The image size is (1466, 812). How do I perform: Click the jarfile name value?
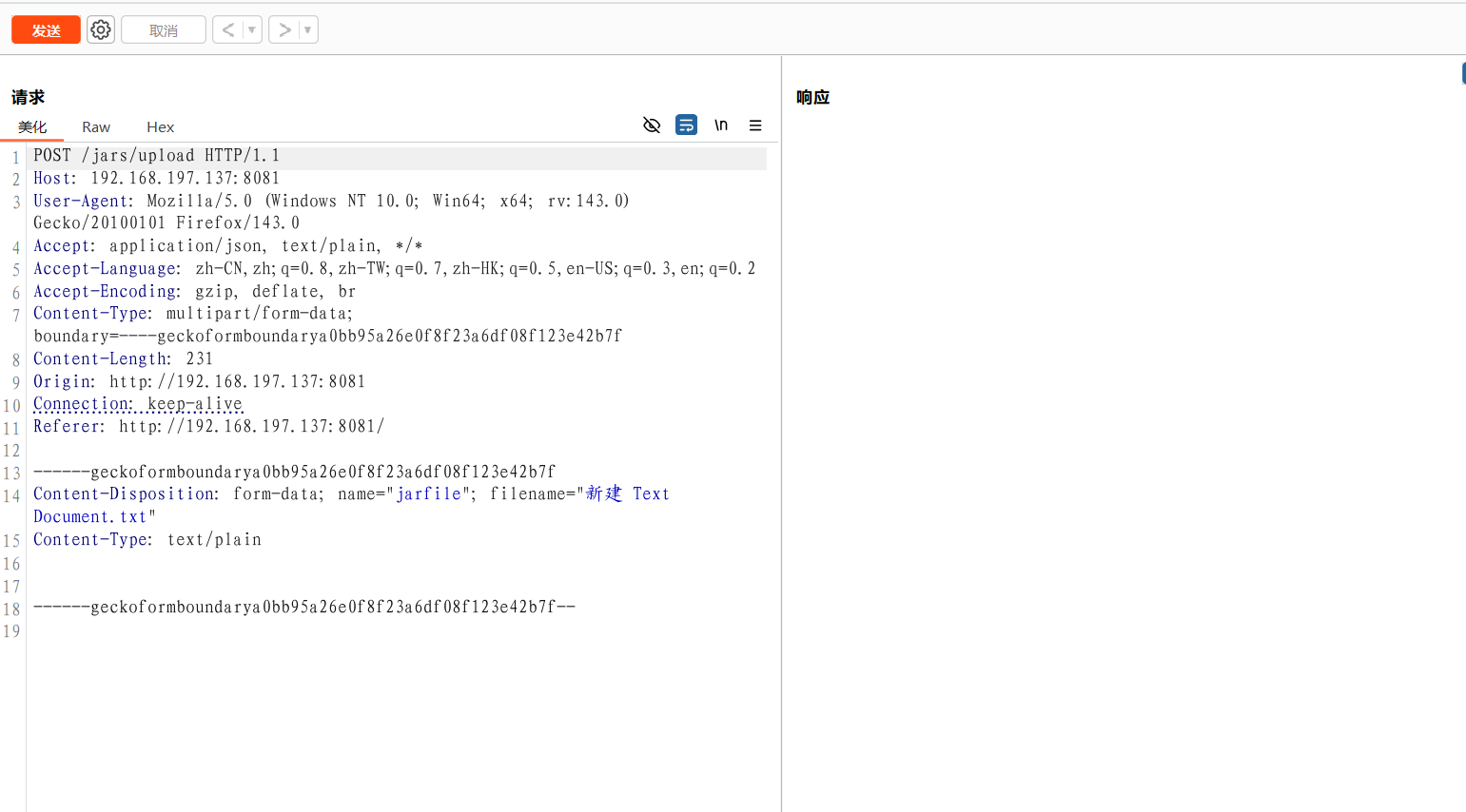[429, 494]
